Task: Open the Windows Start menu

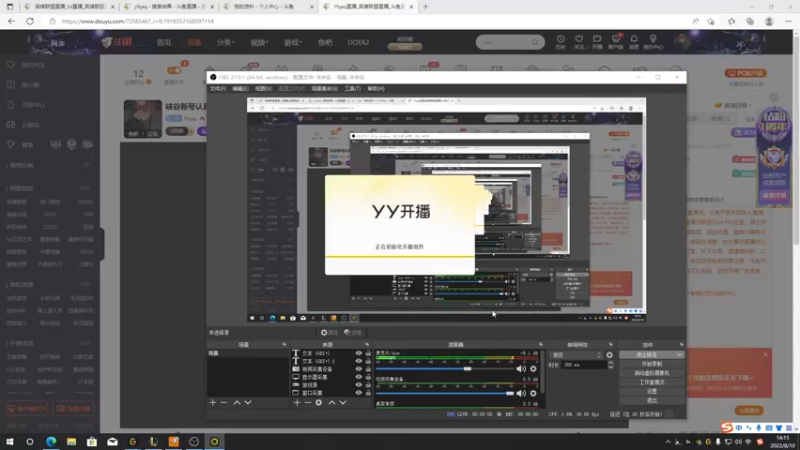Action: click(10, 441)
